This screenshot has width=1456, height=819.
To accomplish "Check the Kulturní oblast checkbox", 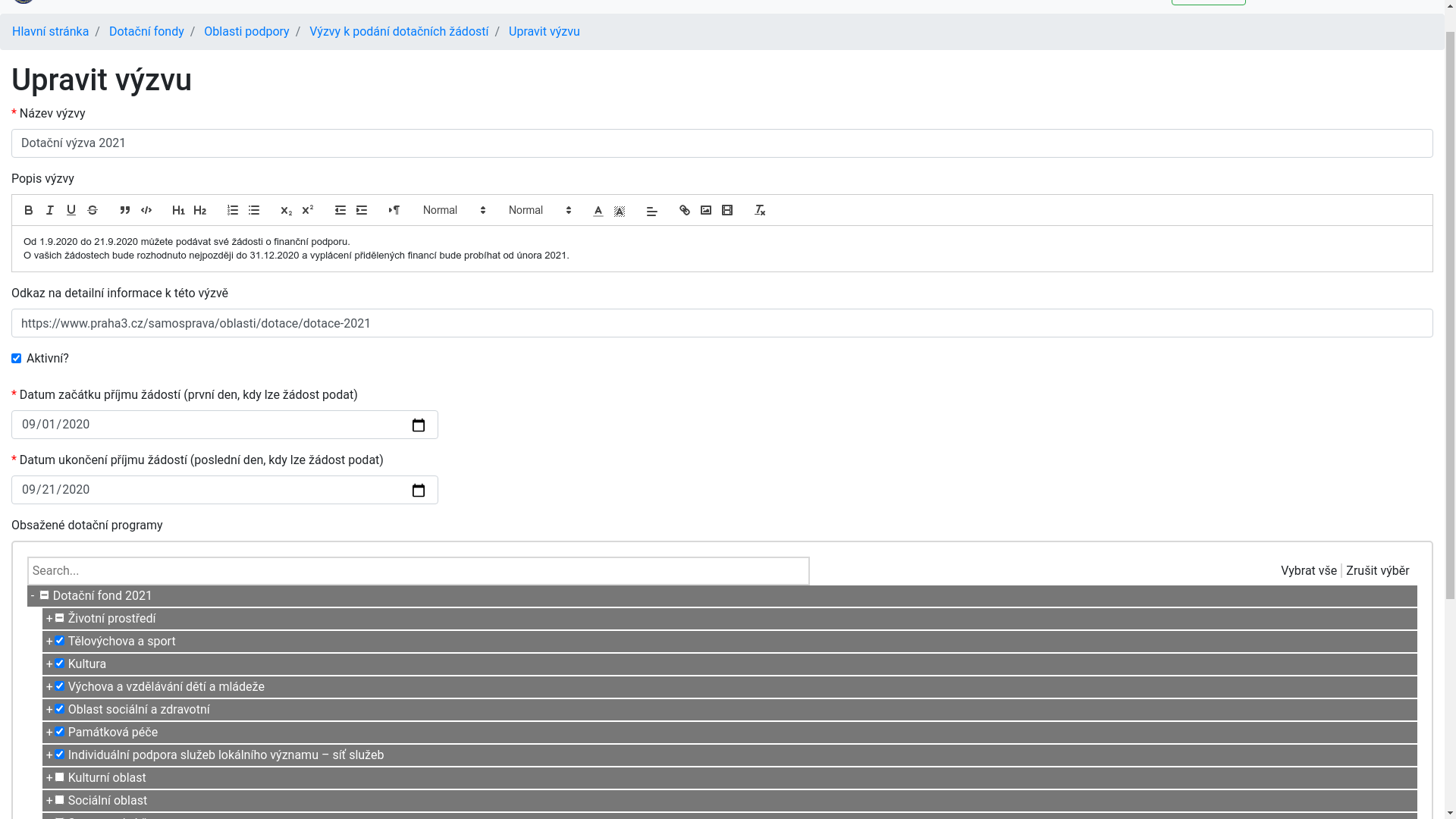I will click(60, 777).
